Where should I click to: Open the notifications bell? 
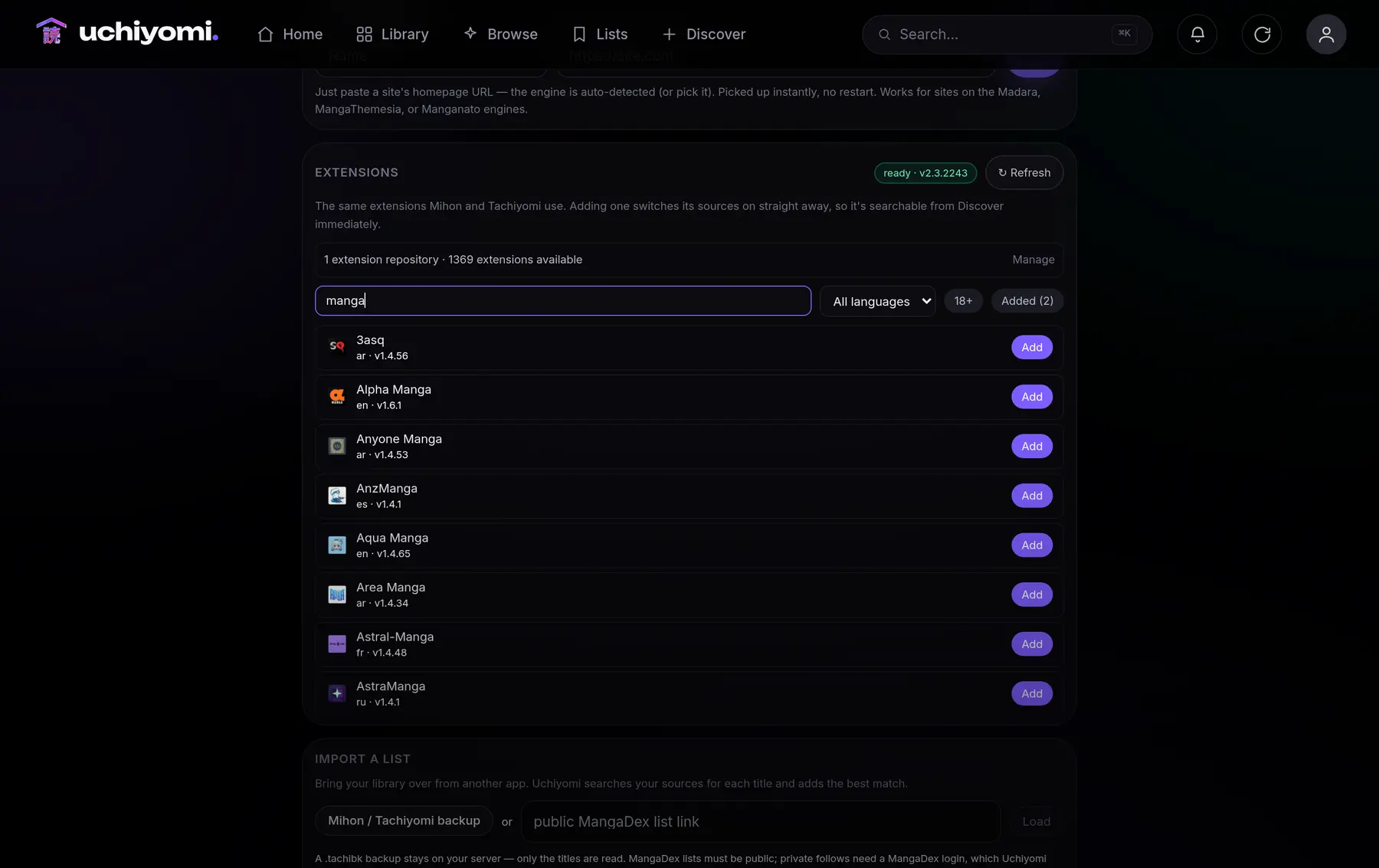tap(1197, 34)
